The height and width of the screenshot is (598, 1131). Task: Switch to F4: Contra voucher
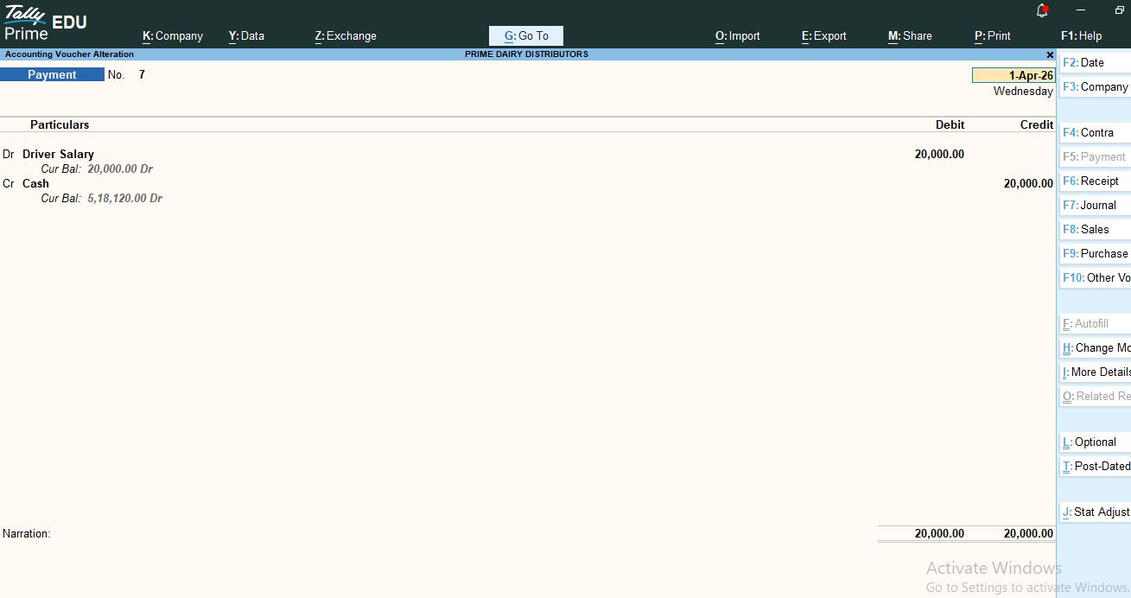pos(1095,133)
